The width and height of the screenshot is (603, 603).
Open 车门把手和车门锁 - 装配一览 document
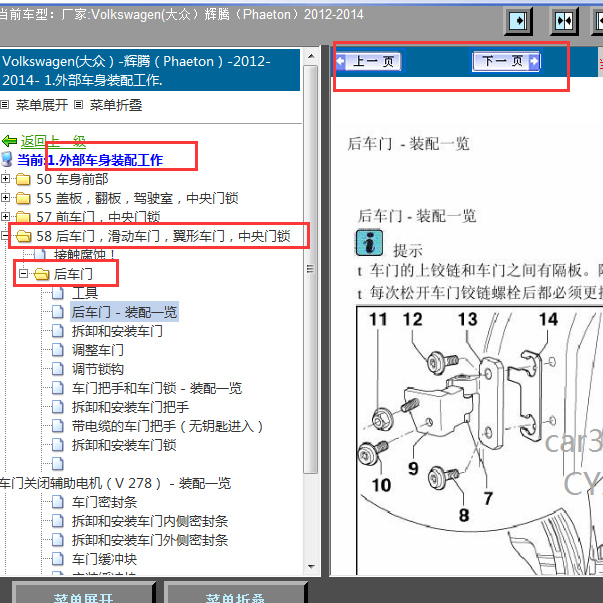[157, 388]
